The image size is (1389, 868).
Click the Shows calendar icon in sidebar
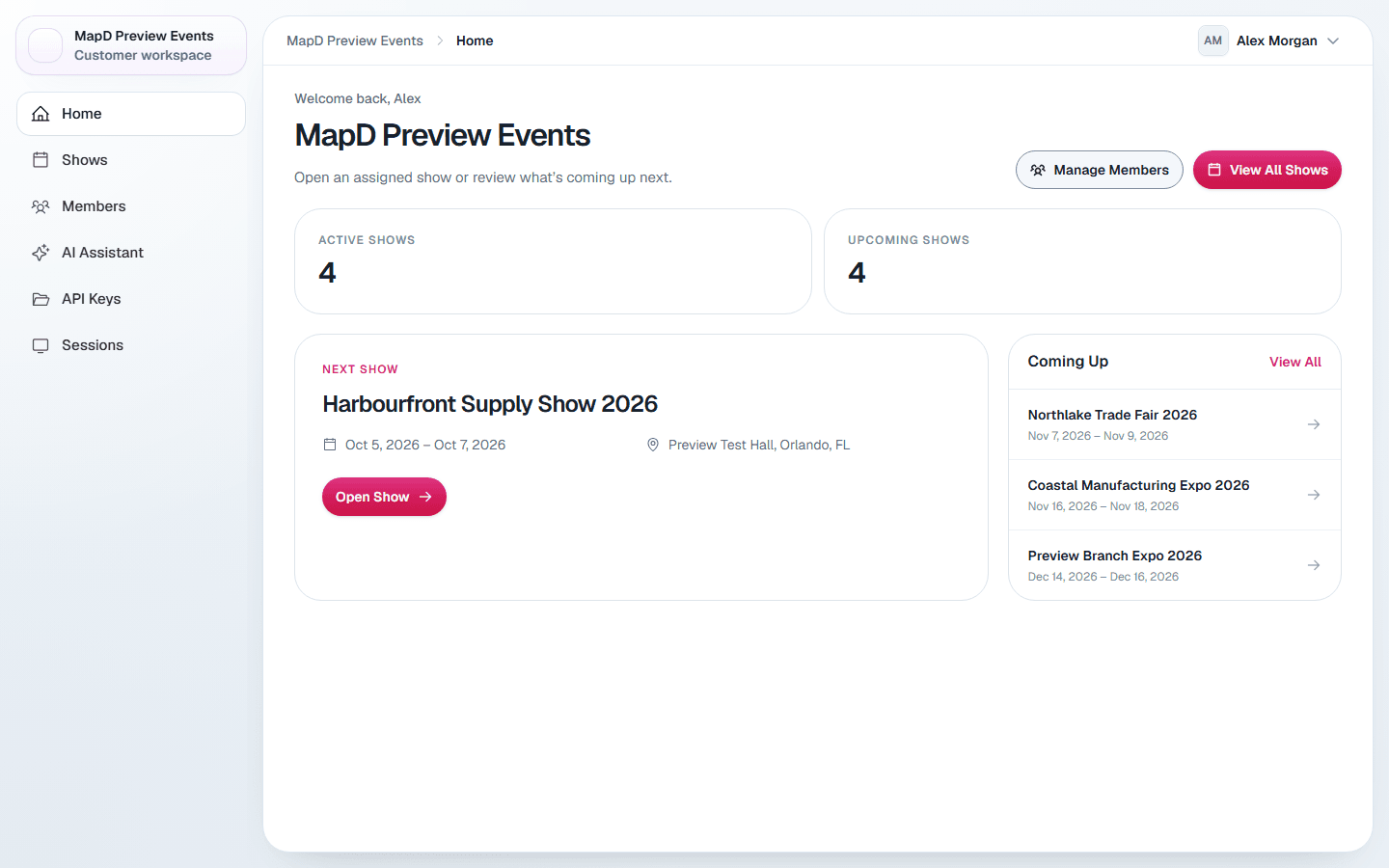41,160
